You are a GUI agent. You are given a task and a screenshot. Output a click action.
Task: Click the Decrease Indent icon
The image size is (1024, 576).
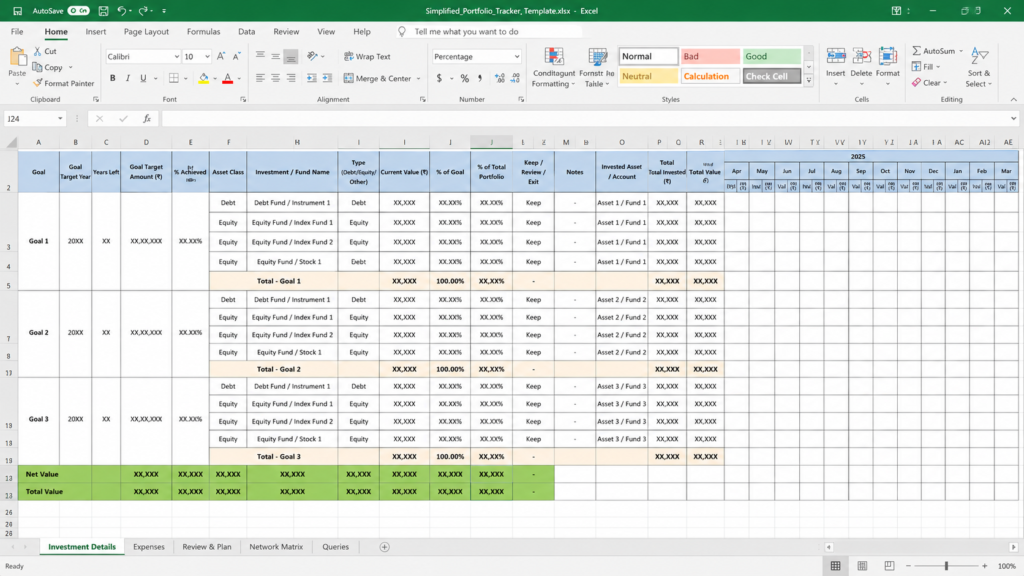(312, 78)
